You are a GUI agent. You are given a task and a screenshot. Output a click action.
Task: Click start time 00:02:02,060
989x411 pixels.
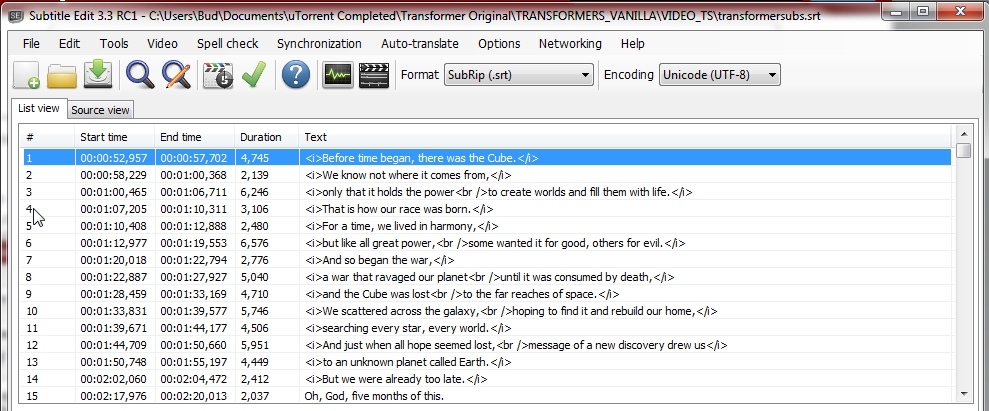114,379
